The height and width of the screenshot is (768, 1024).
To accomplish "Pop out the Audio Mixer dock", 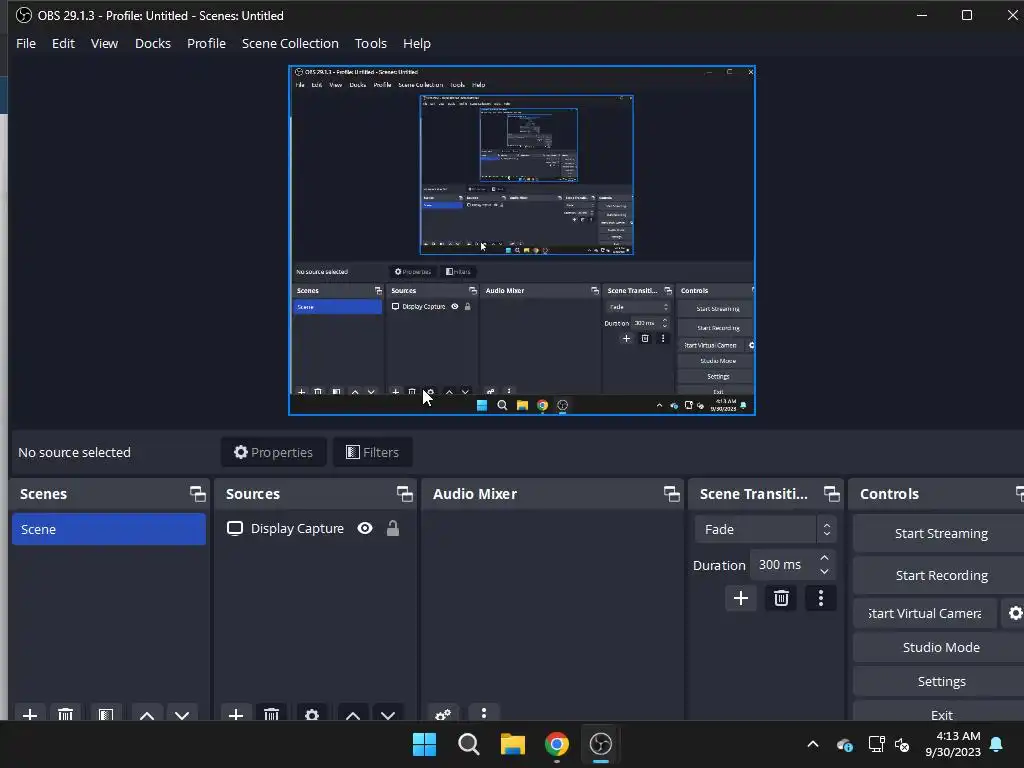I will [x=671, y=494].
